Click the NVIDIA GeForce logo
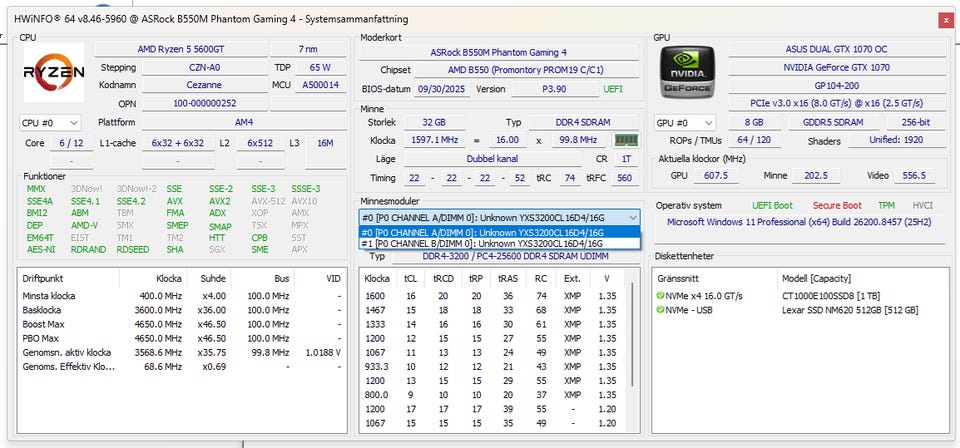This screenshot has width=960, height=448. coord(688,72)
